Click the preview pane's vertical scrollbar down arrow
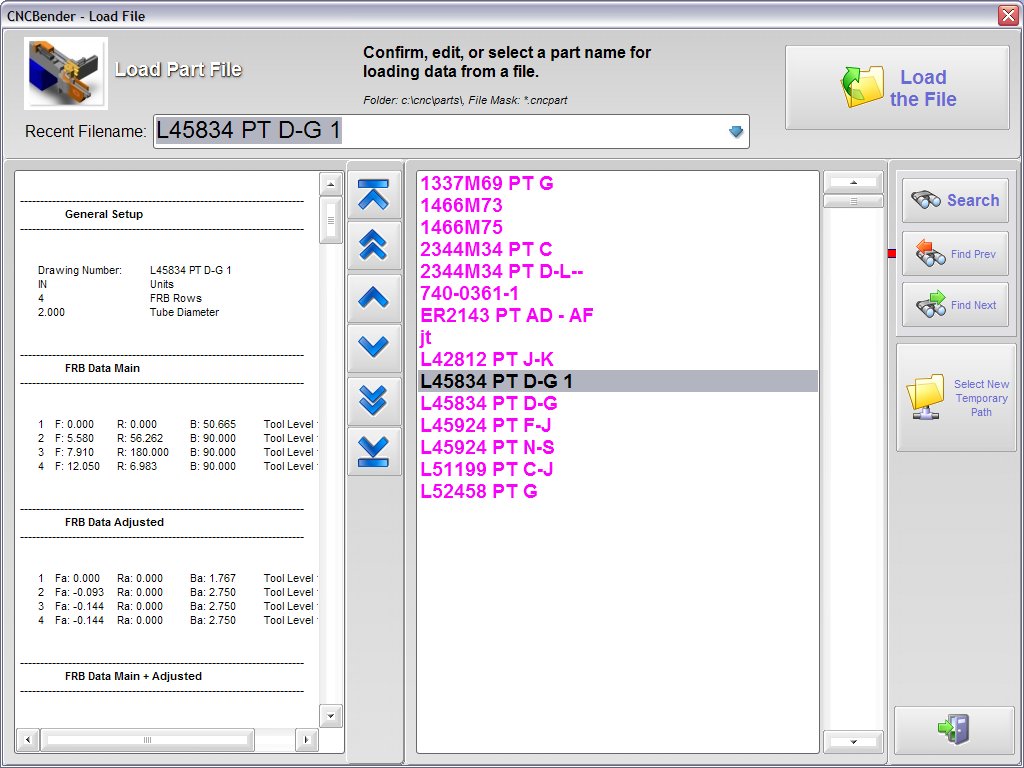 click(330, 715)
